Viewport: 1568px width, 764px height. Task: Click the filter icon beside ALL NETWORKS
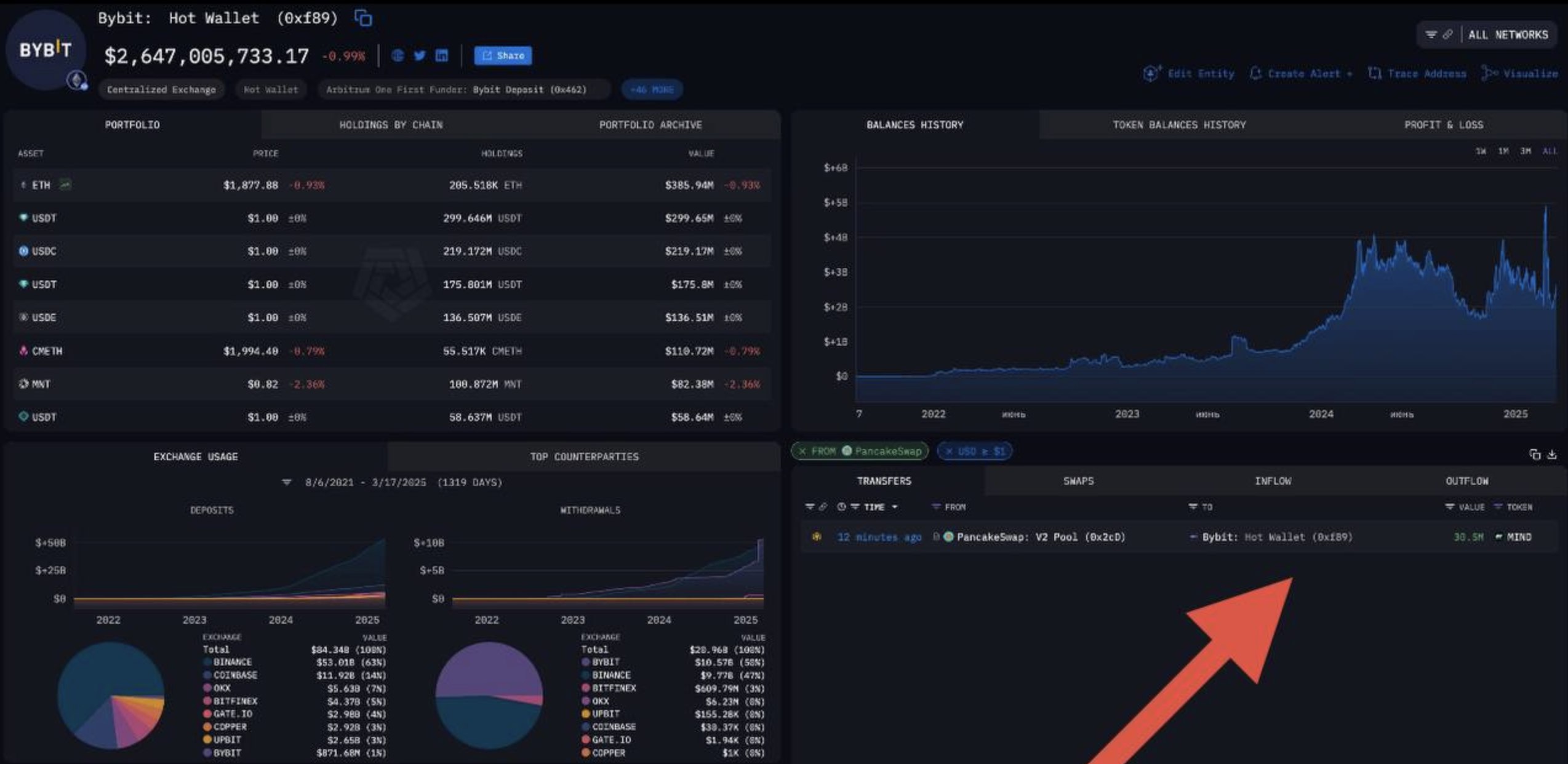click(x=1431, y=34)
